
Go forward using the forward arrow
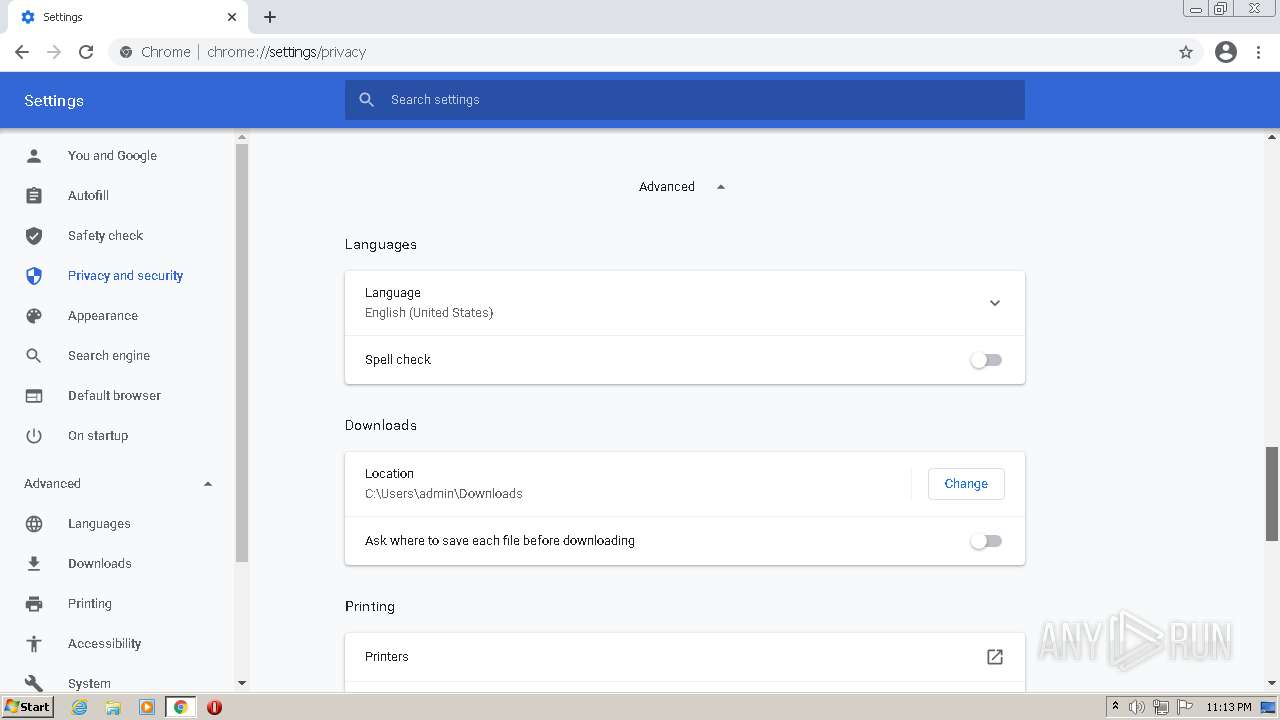pyautogui.click(x=54, y=52)
